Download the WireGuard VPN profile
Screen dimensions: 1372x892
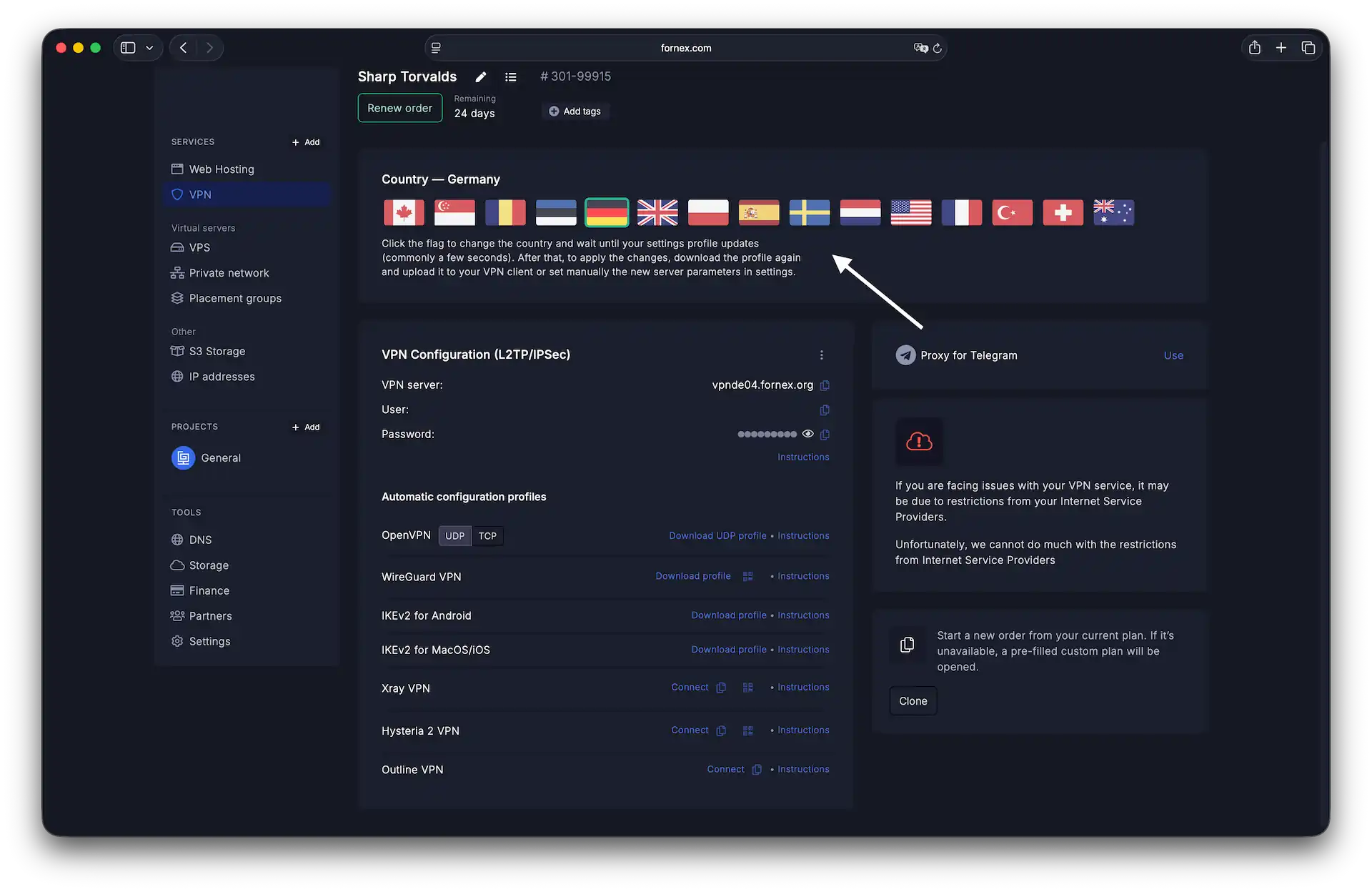pos(693,576)
